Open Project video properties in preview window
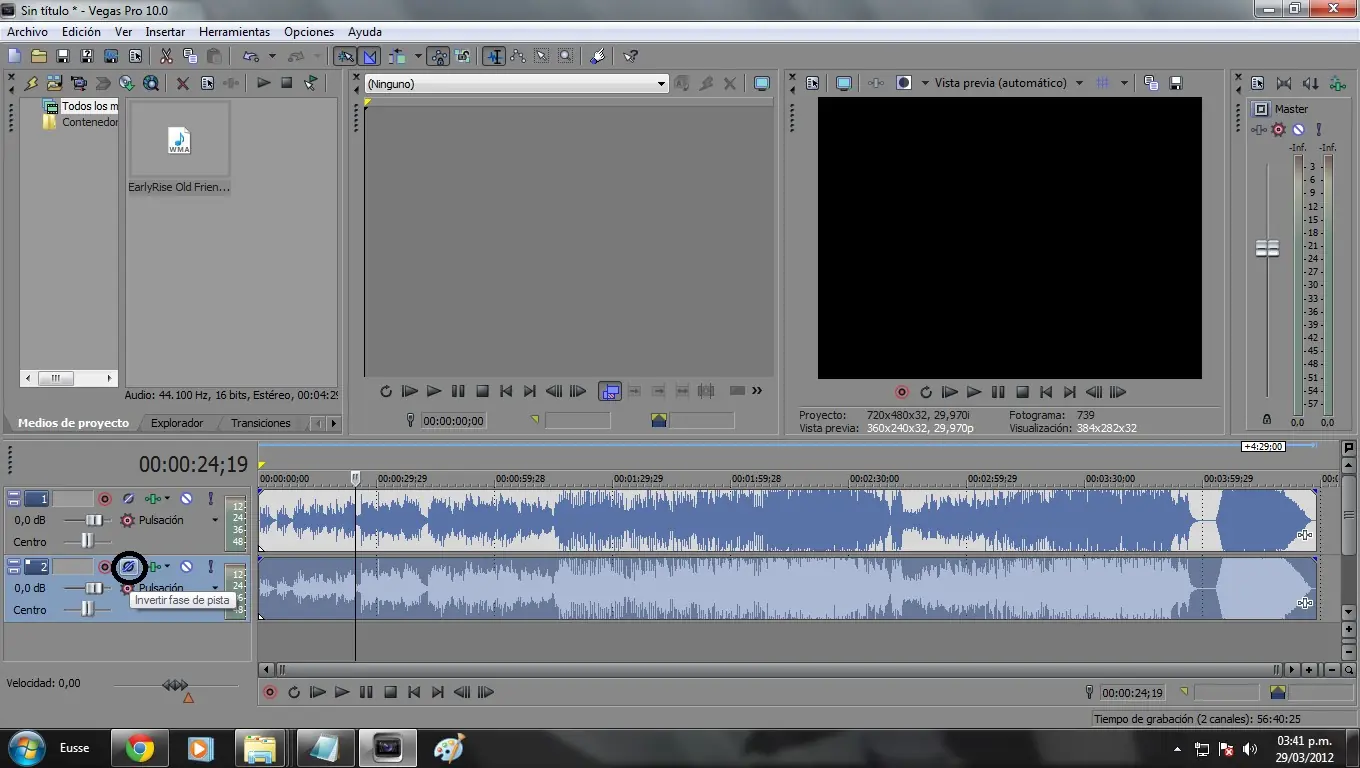The image size is (1360, 768). tap(812, 83)
